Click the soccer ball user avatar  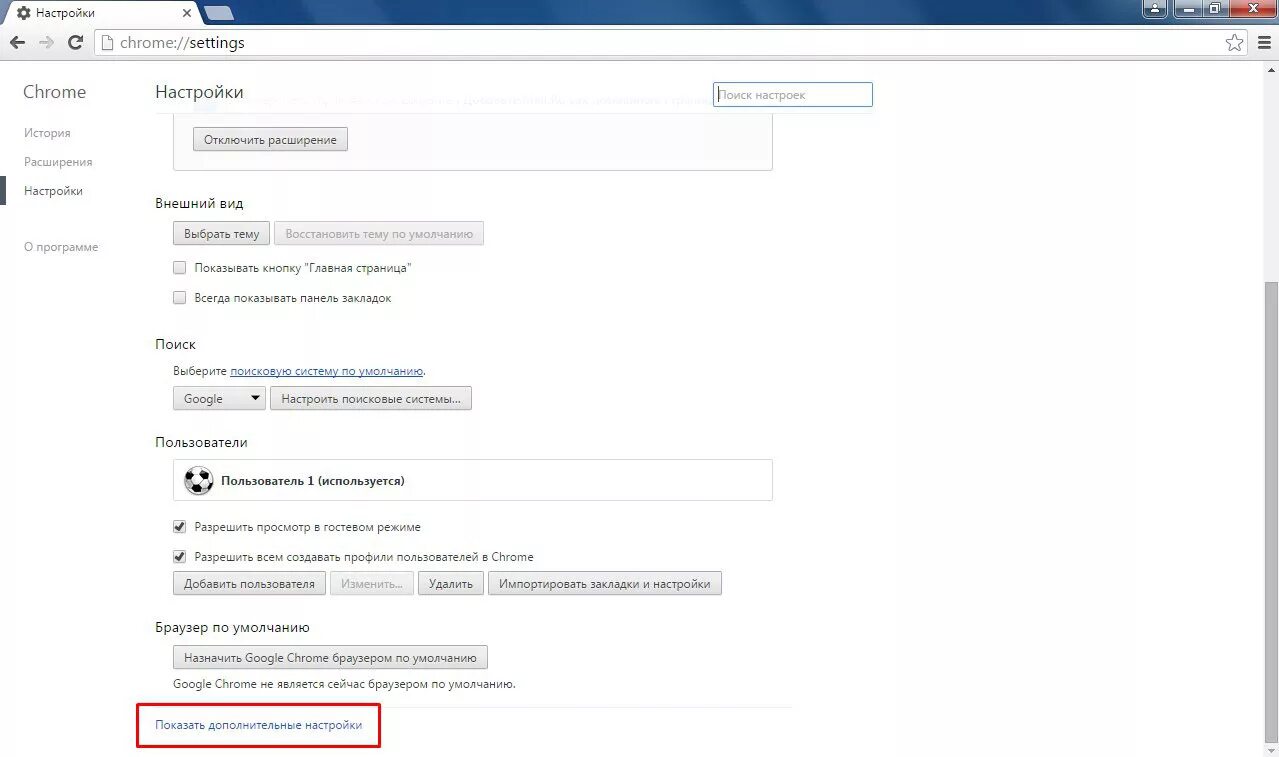pyautogui.click(x=199, y=481)
